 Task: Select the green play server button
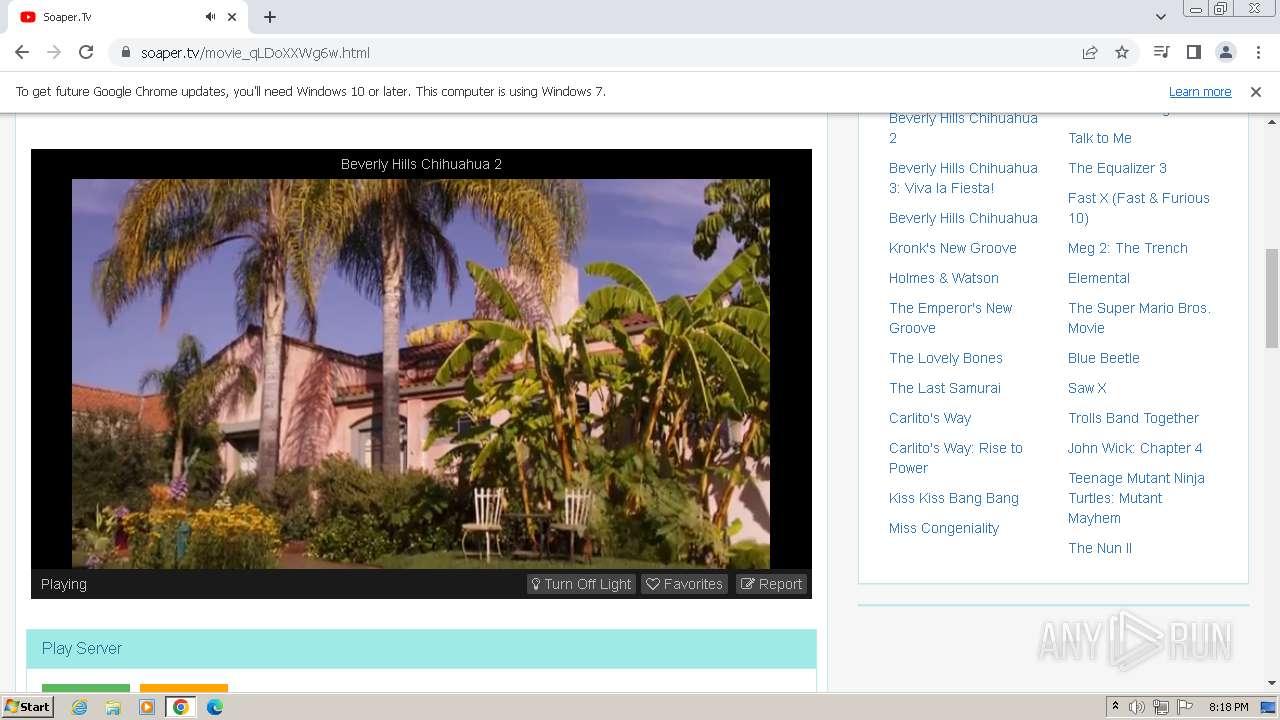[x=86, y=688]
